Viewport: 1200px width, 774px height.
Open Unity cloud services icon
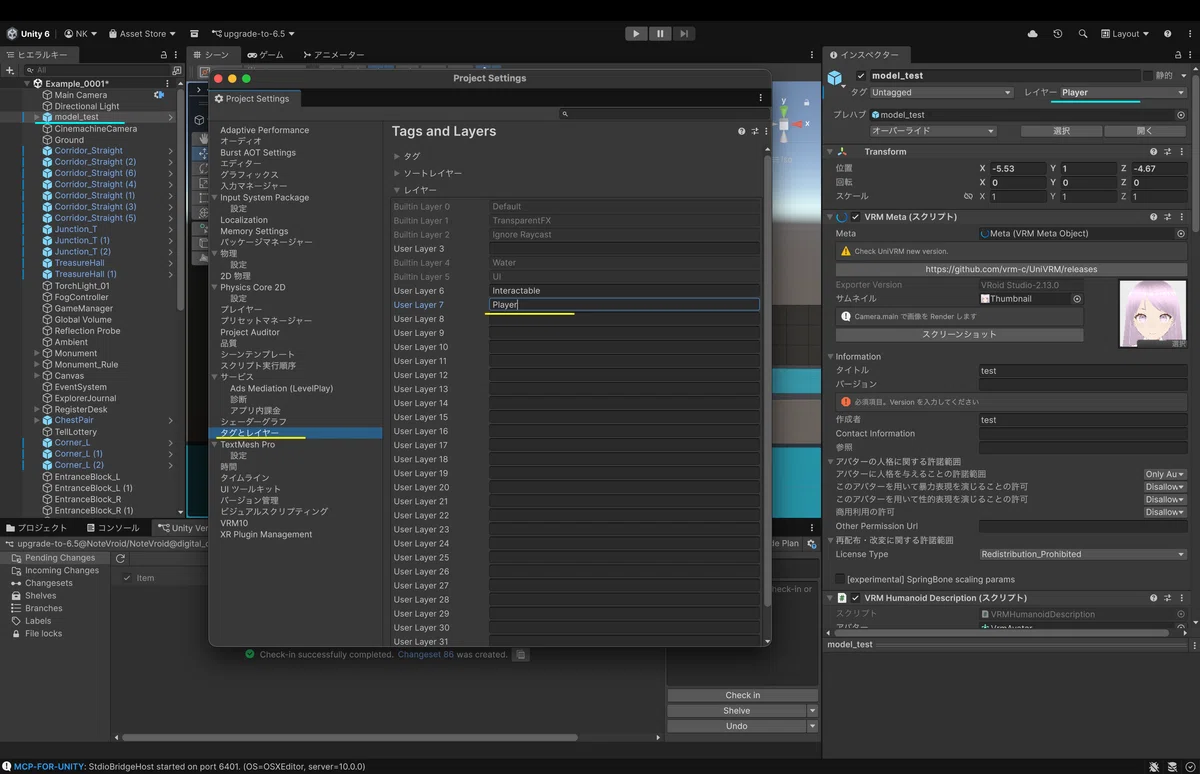tap(1033, 33)
